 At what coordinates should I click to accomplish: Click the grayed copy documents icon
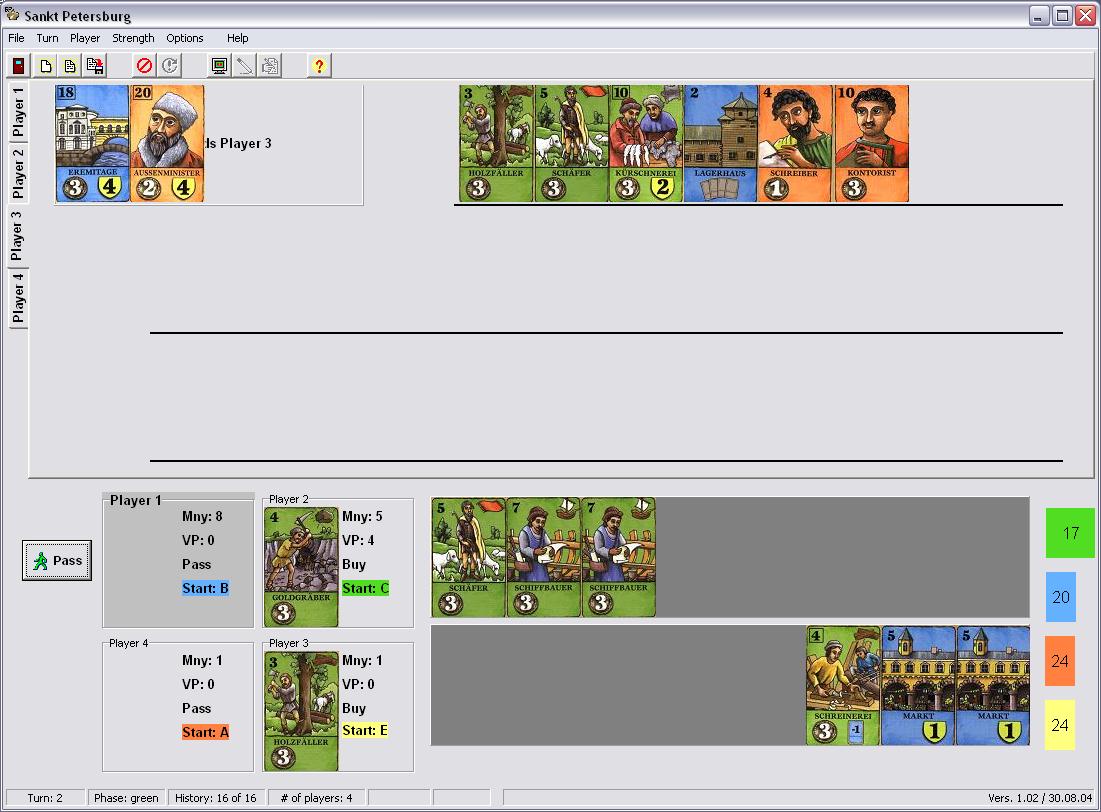(x=270, y=66)
